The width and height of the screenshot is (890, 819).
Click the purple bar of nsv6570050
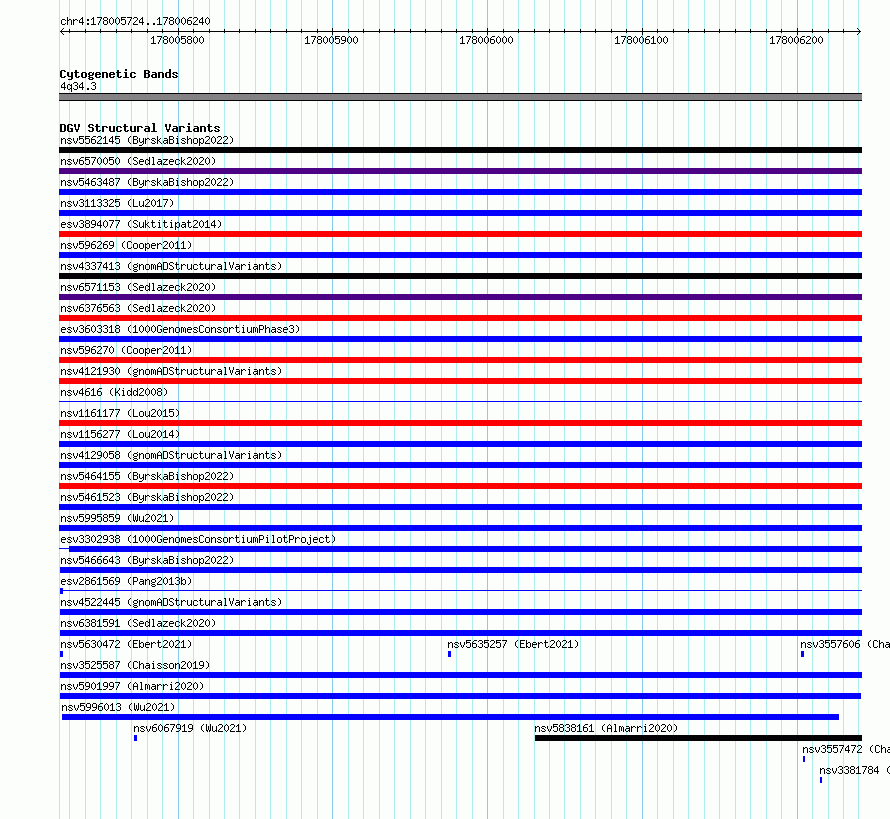click(x=460, y=171)
